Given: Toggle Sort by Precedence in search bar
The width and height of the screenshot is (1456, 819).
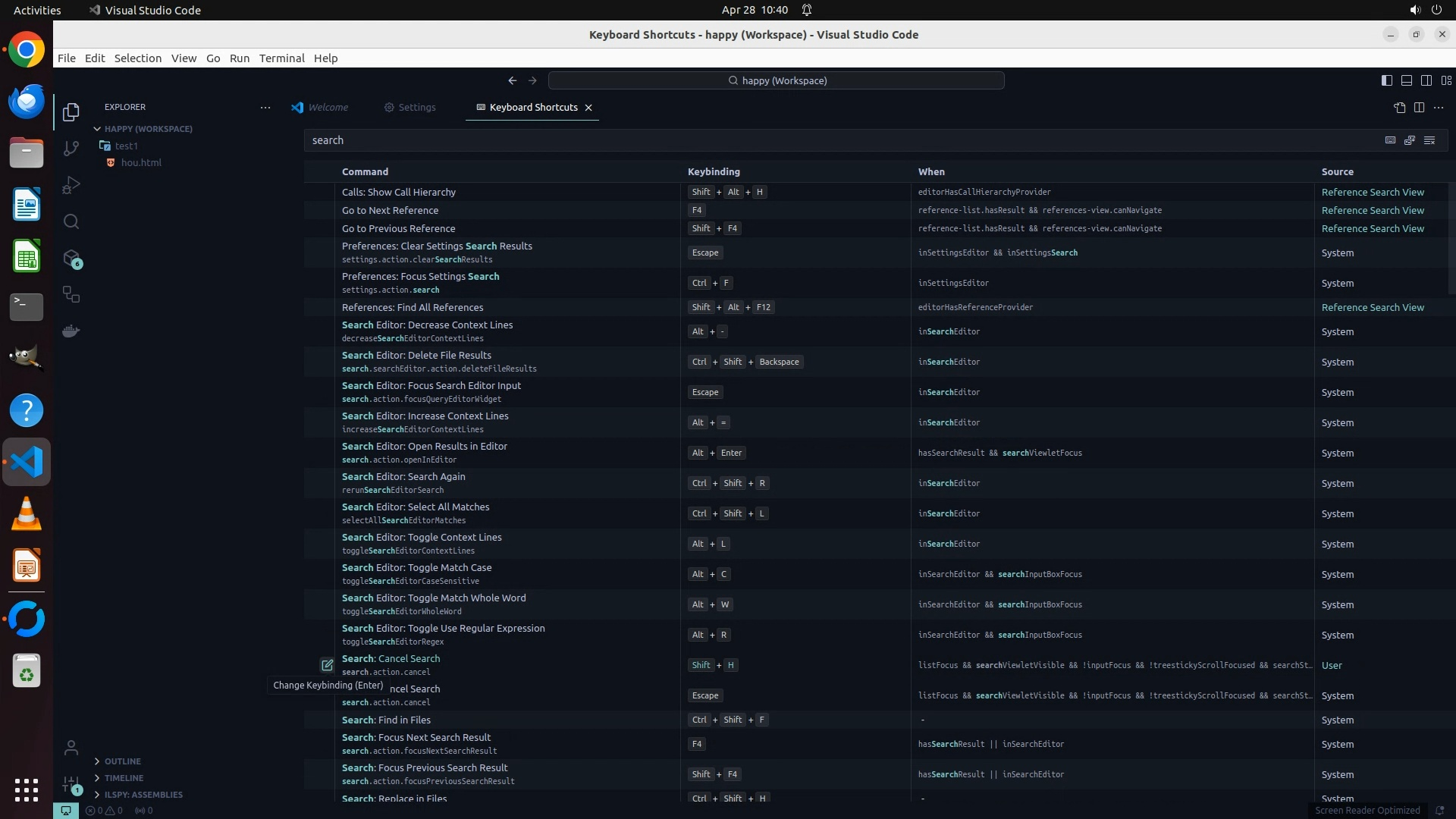Looking at the screenshot, I should coord(1410,140).
